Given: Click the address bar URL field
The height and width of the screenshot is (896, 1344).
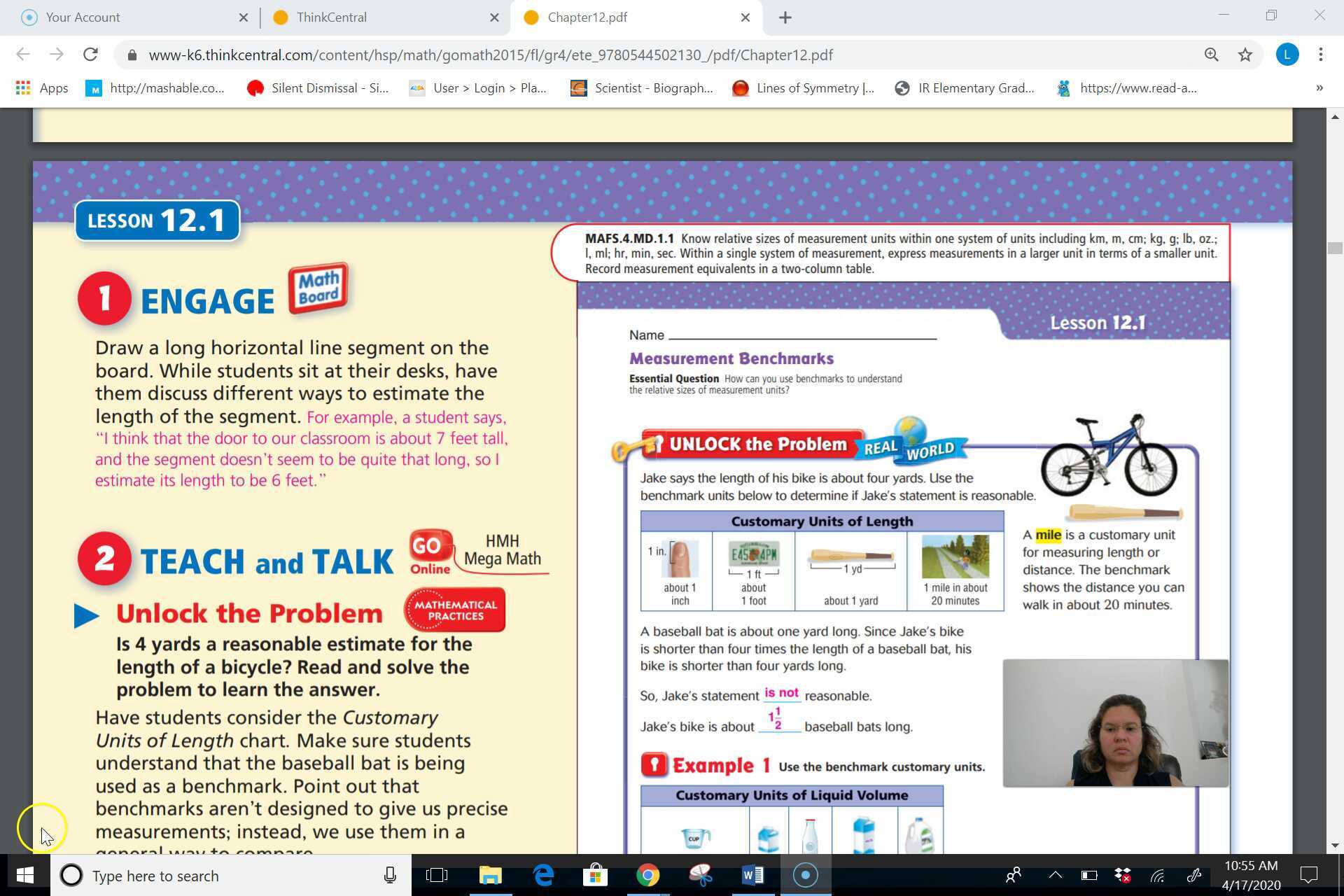Looking at the screenshot, I should 490,55.
